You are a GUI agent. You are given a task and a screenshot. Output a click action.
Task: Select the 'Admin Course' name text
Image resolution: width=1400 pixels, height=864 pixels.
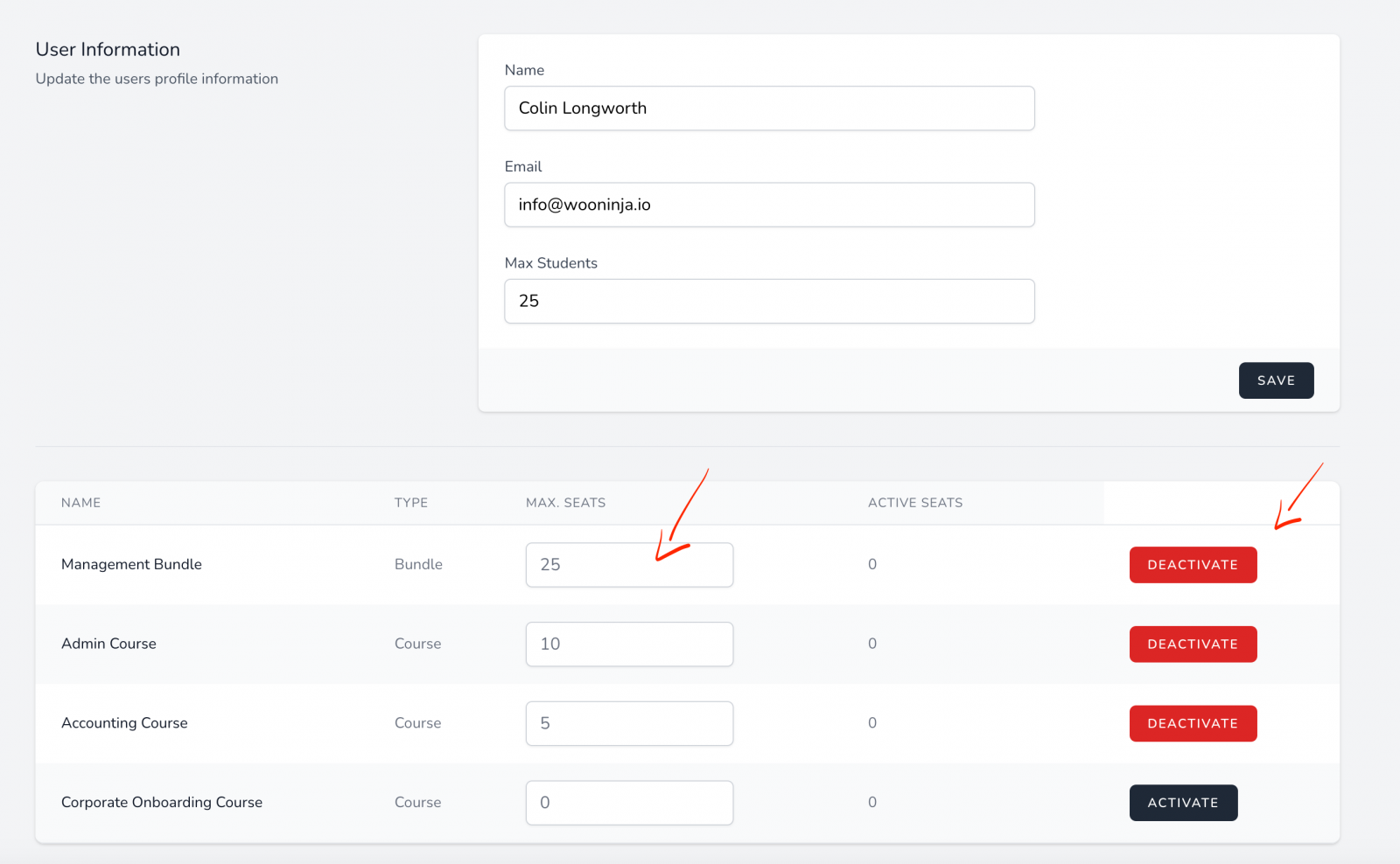[x=108, y=644]
